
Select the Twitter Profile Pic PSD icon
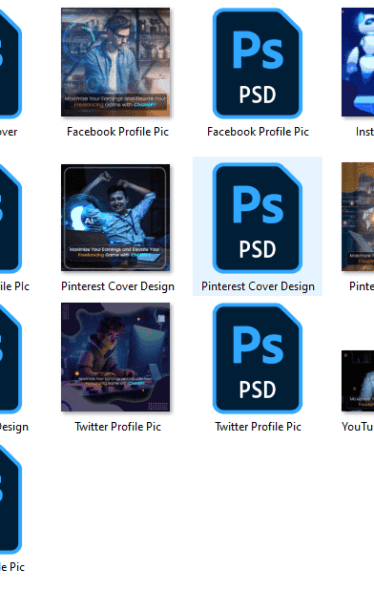pyautogui.click(x=257, y=358)
